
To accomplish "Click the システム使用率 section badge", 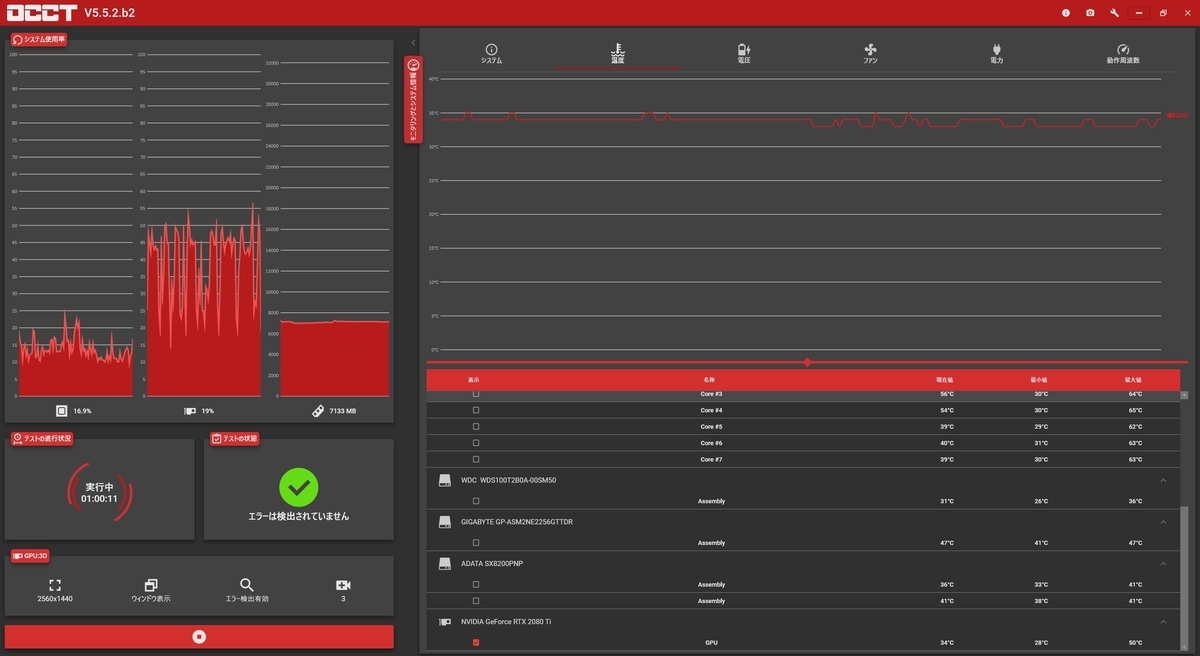I will 39,39.
